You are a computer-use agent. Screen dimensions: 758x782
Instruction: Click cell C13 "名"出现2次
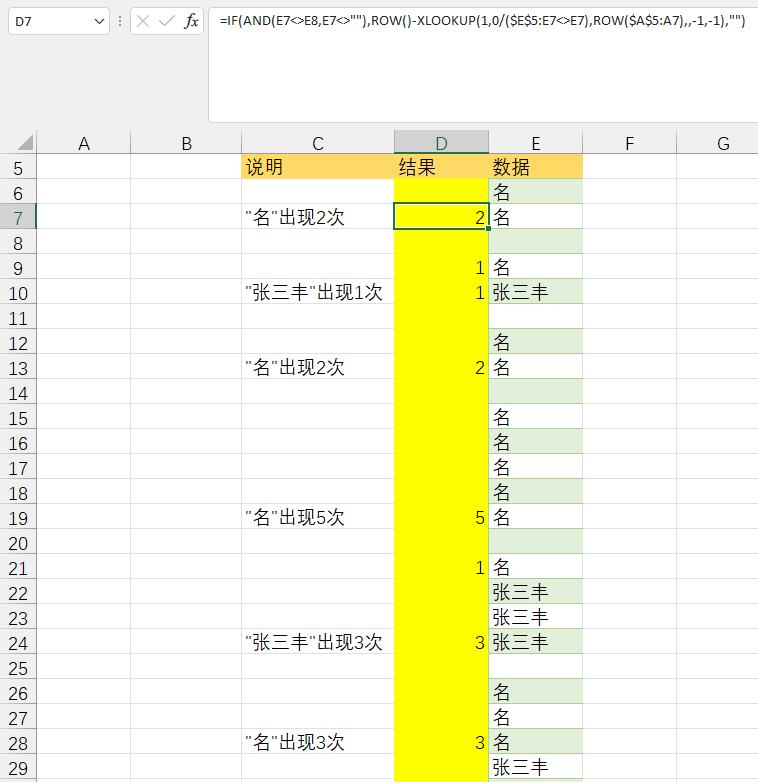pos(318,367)
